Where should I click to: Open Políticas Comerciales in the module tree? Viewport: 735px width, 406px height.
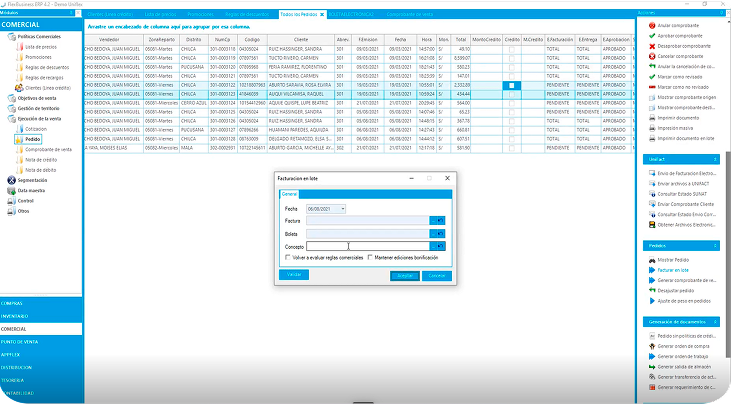(12, 34)
